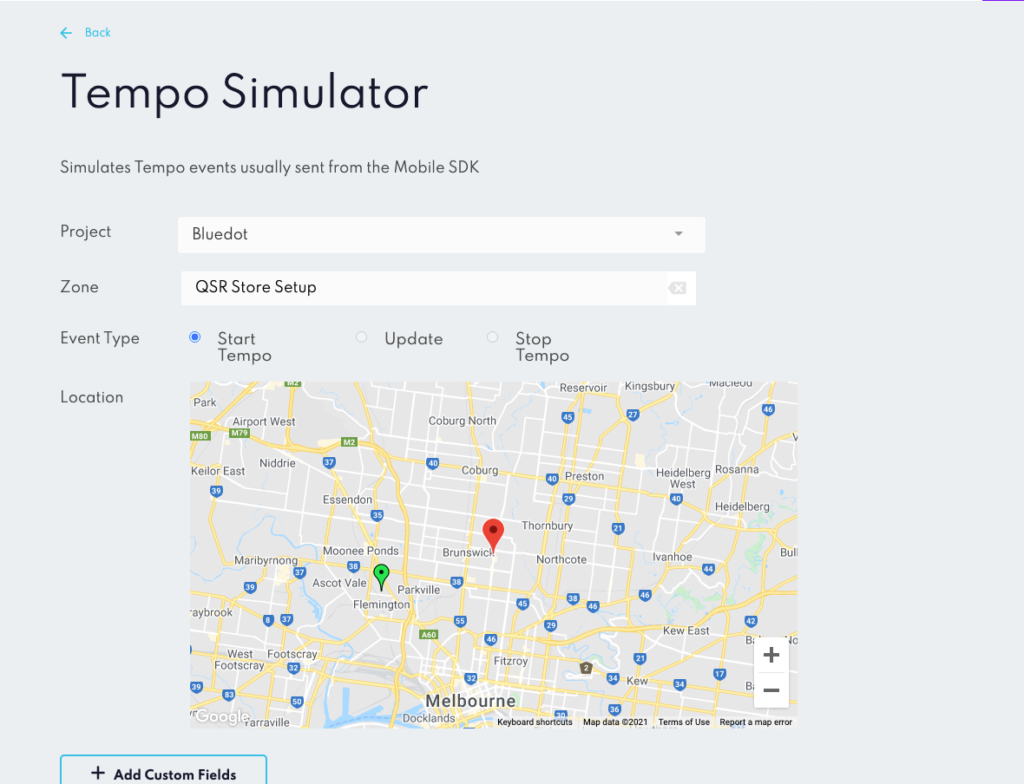Image resolution: width=1024 pixels, height=784 pixels.
Task: Clear the Zone field with the backspace icon
Action: (x=677, y=288)
